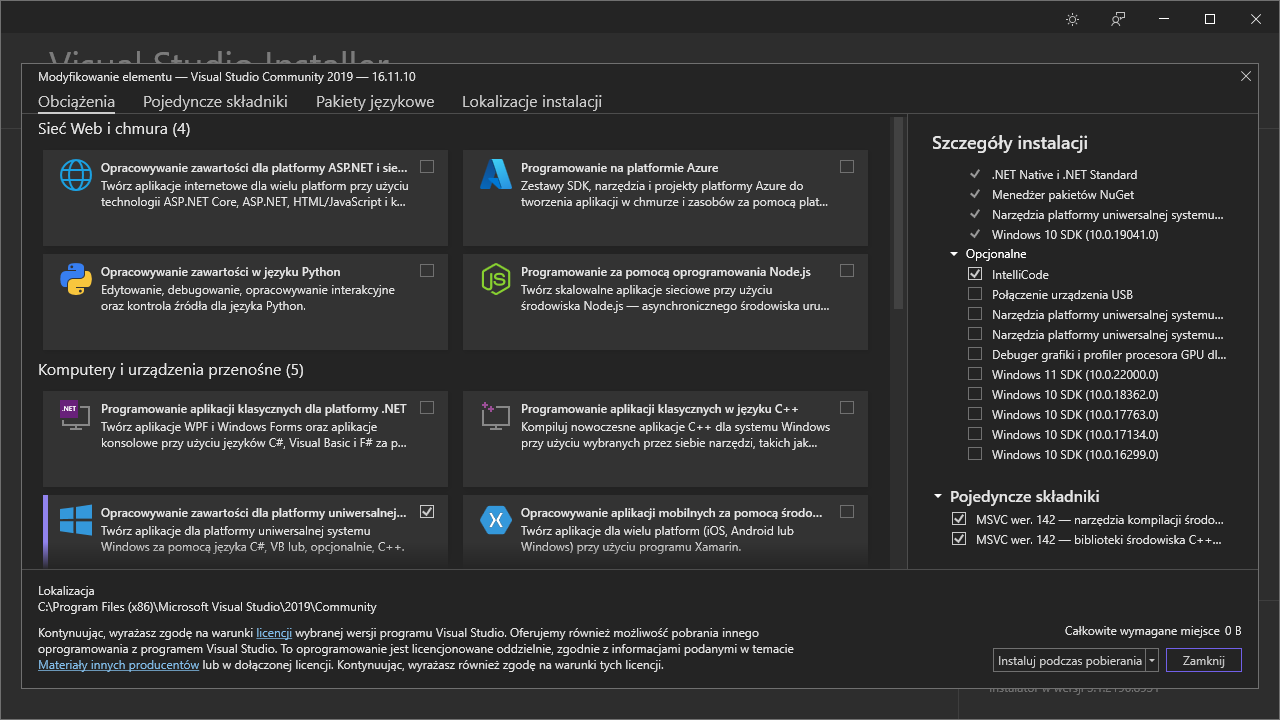Click the .NET desktop development workload icon

point(75,415)
